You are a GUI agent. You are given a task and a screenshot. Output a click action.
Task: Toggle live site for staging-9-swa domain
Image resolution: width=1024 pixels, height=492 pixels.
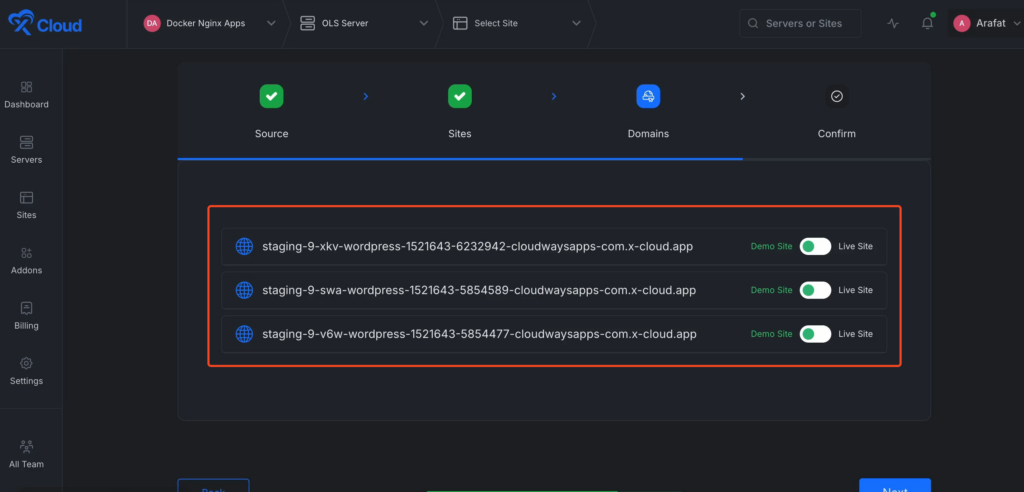tap(815, 290)
